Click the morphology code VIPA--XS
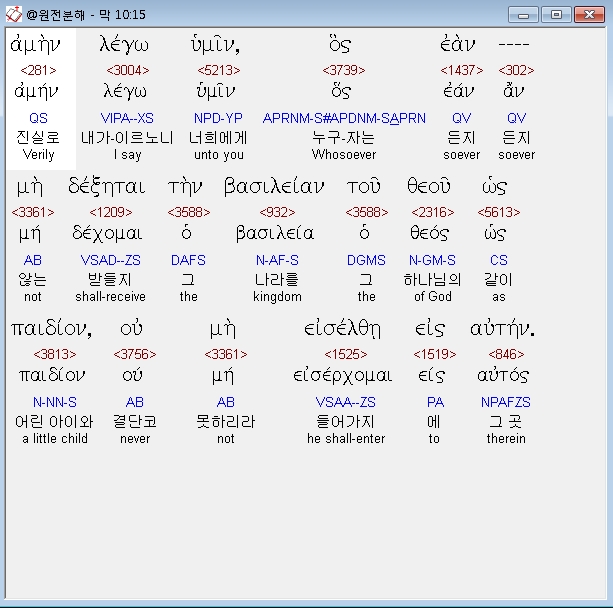The height and width of the screenshot is (608, 613). 127,118
